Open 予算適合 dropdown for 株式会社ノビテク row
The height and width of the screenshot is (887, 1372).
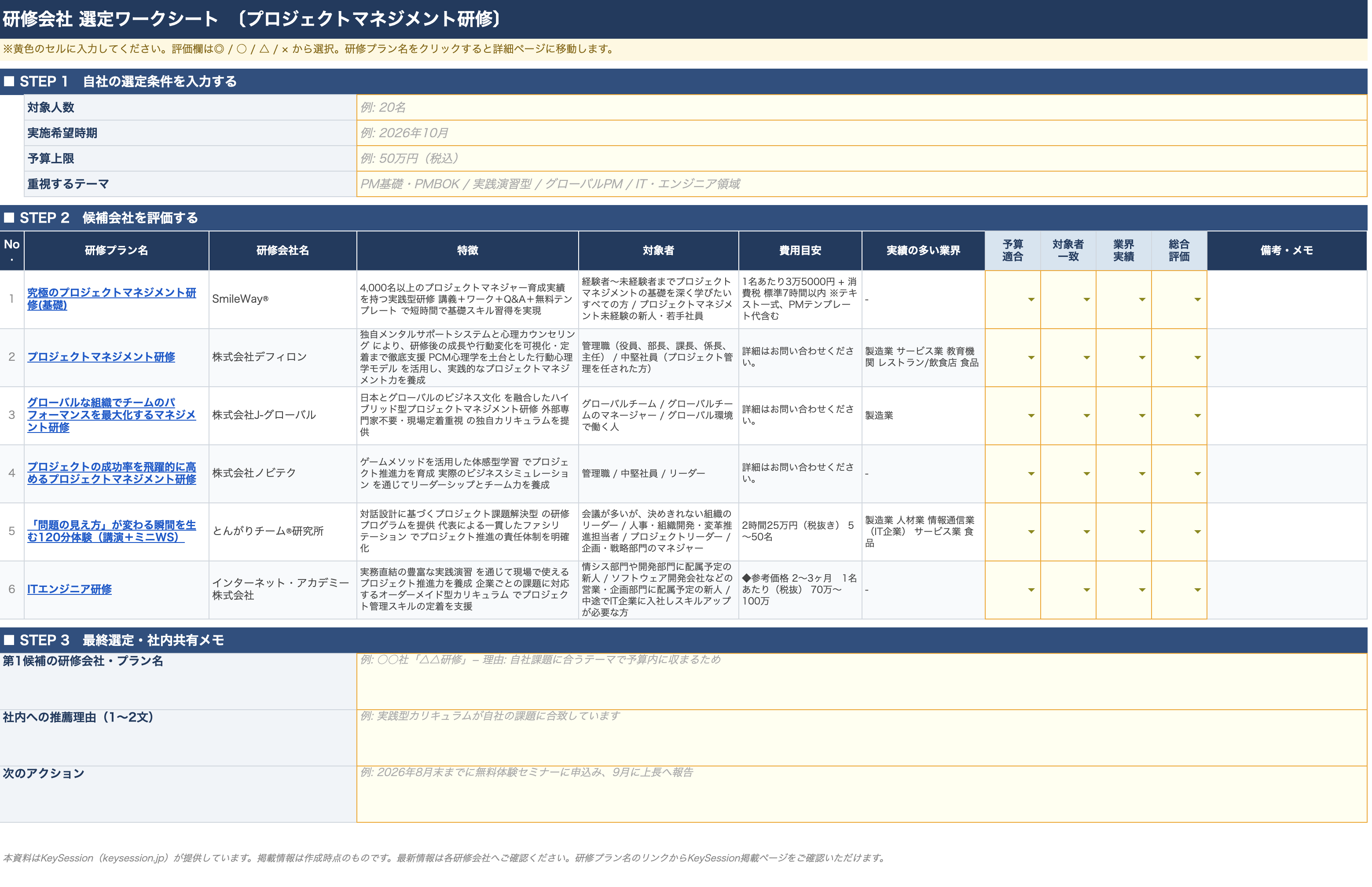(1031, 474)
